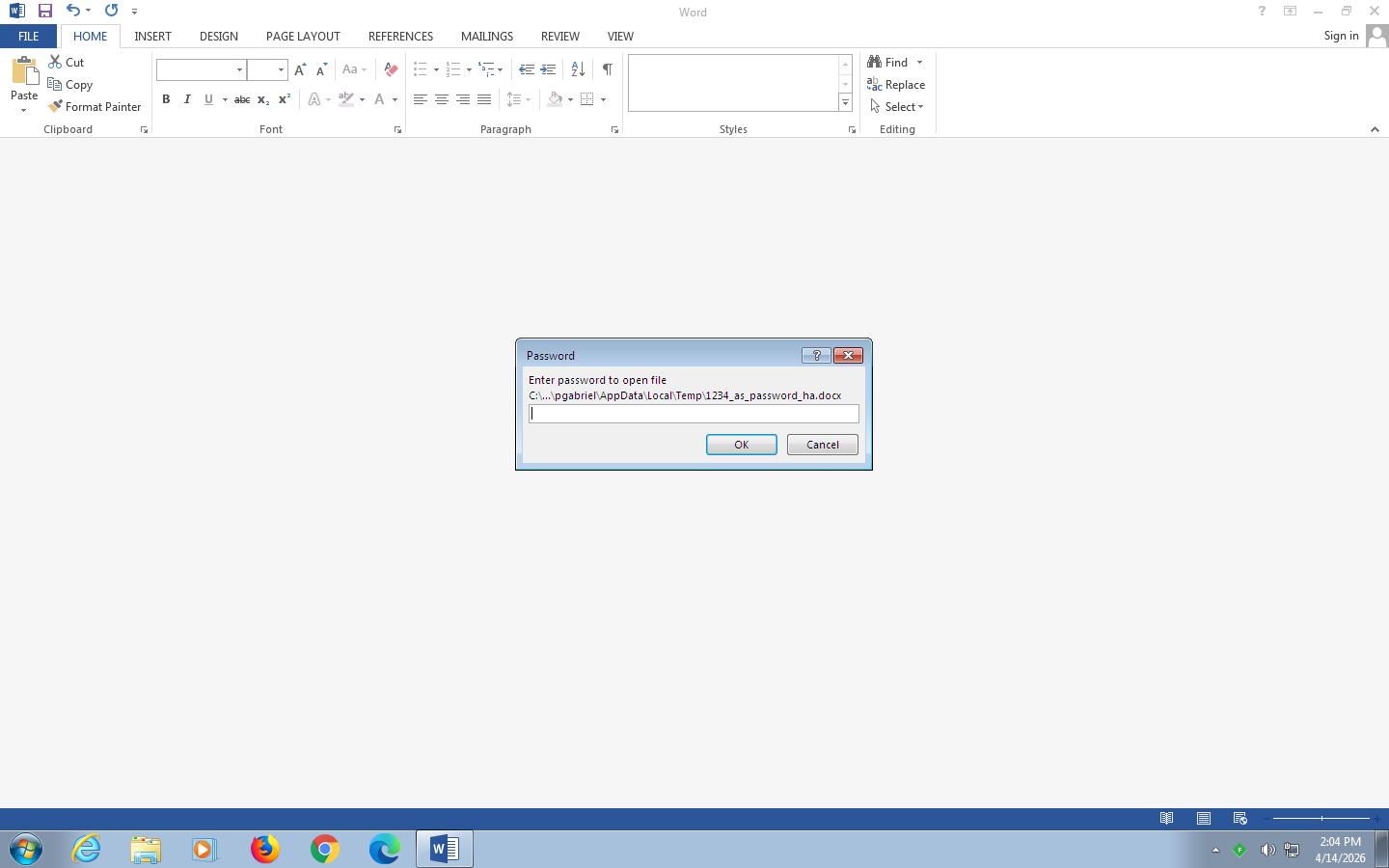Toggle Bold formatting button

[166, 99]
